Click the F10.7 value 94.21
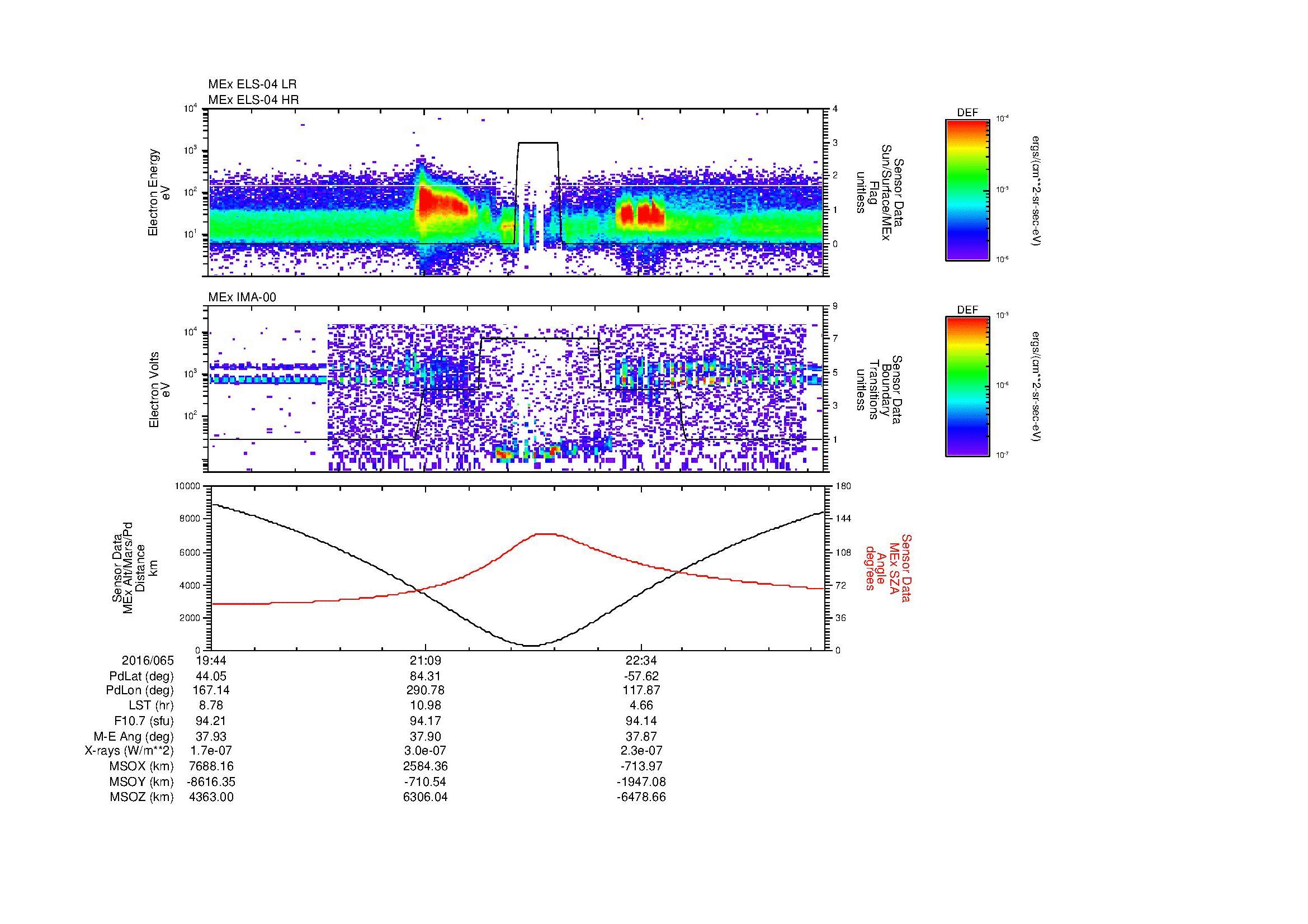Image resolution: width=1308 pixels, height=924 pixels. (211, 721)
